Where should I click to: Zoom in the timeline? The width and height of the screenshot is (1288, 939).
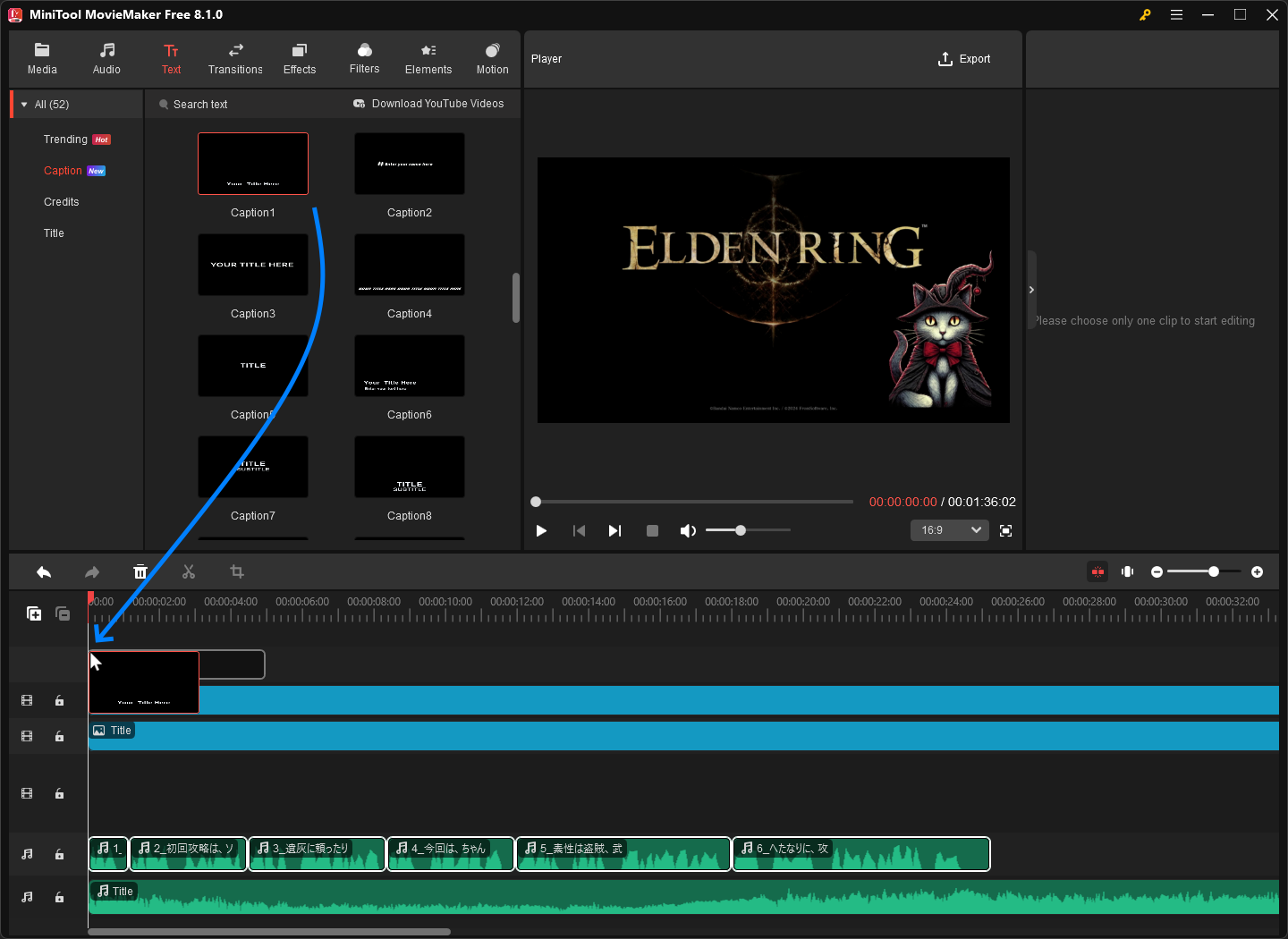tap(1257, 571)
